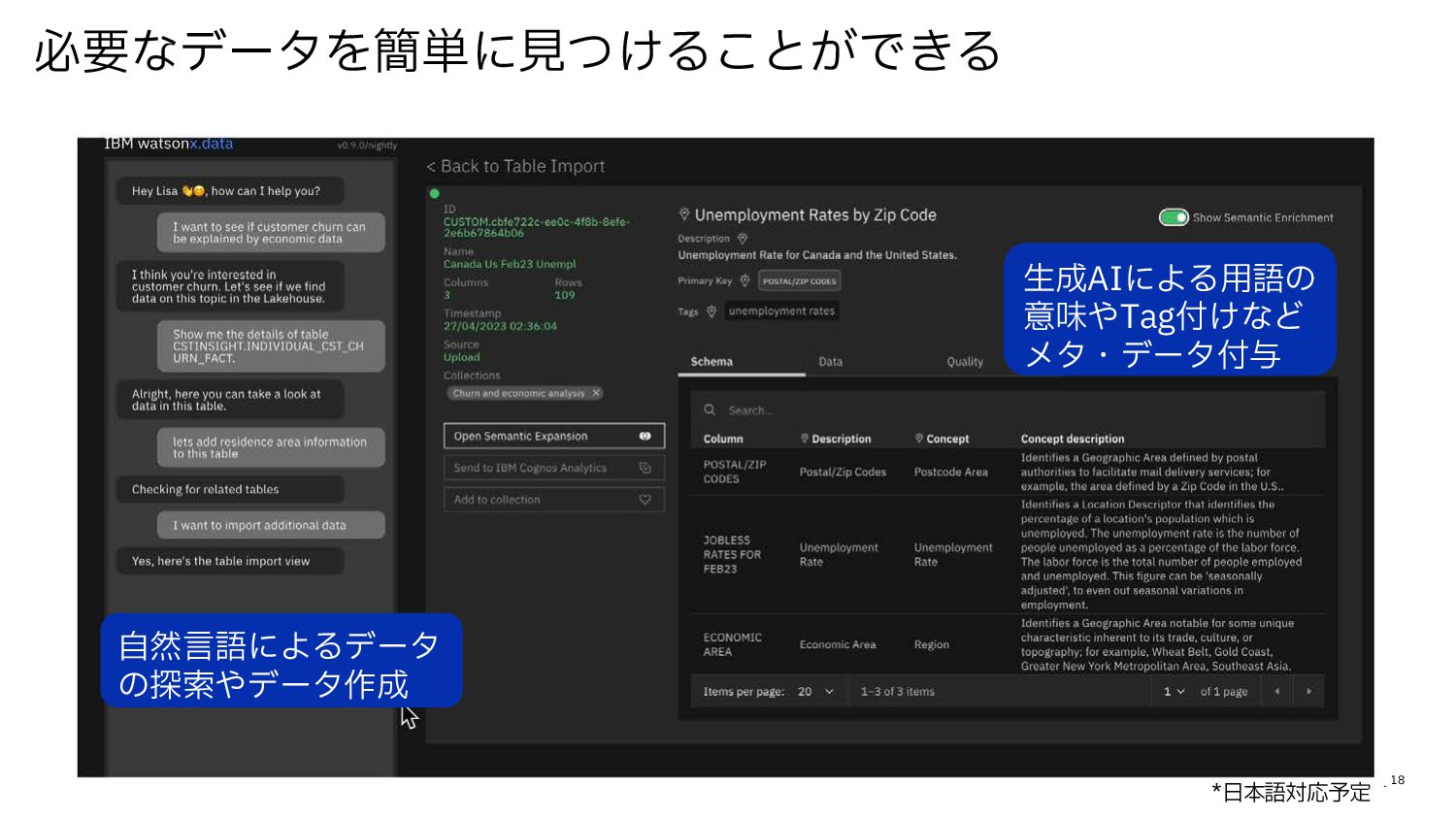Select the JOBLESS RATES FOR FEB23 column cell

tap(732, 555)
